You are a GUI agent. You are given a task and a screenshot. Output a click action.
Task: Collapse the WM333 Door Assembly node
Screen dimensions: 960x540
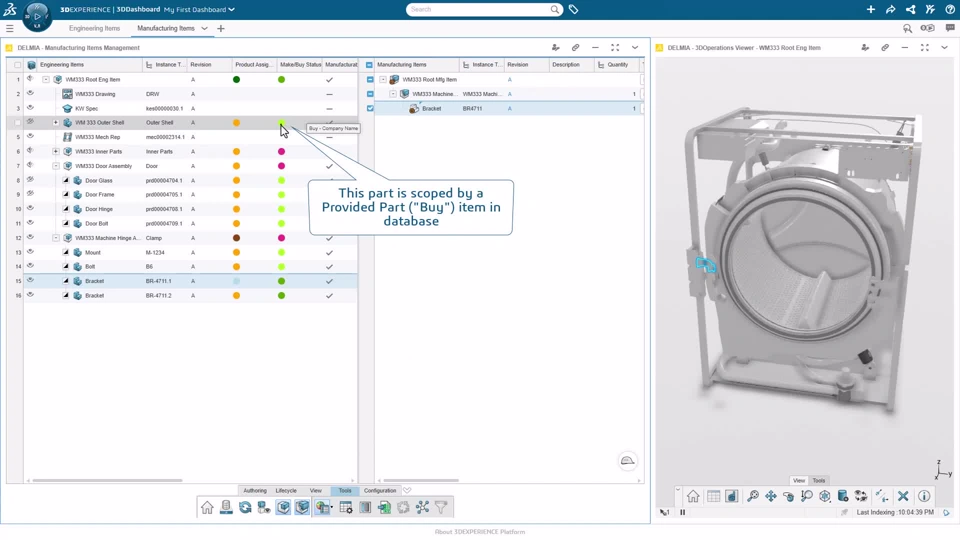[x=56, y=166]
